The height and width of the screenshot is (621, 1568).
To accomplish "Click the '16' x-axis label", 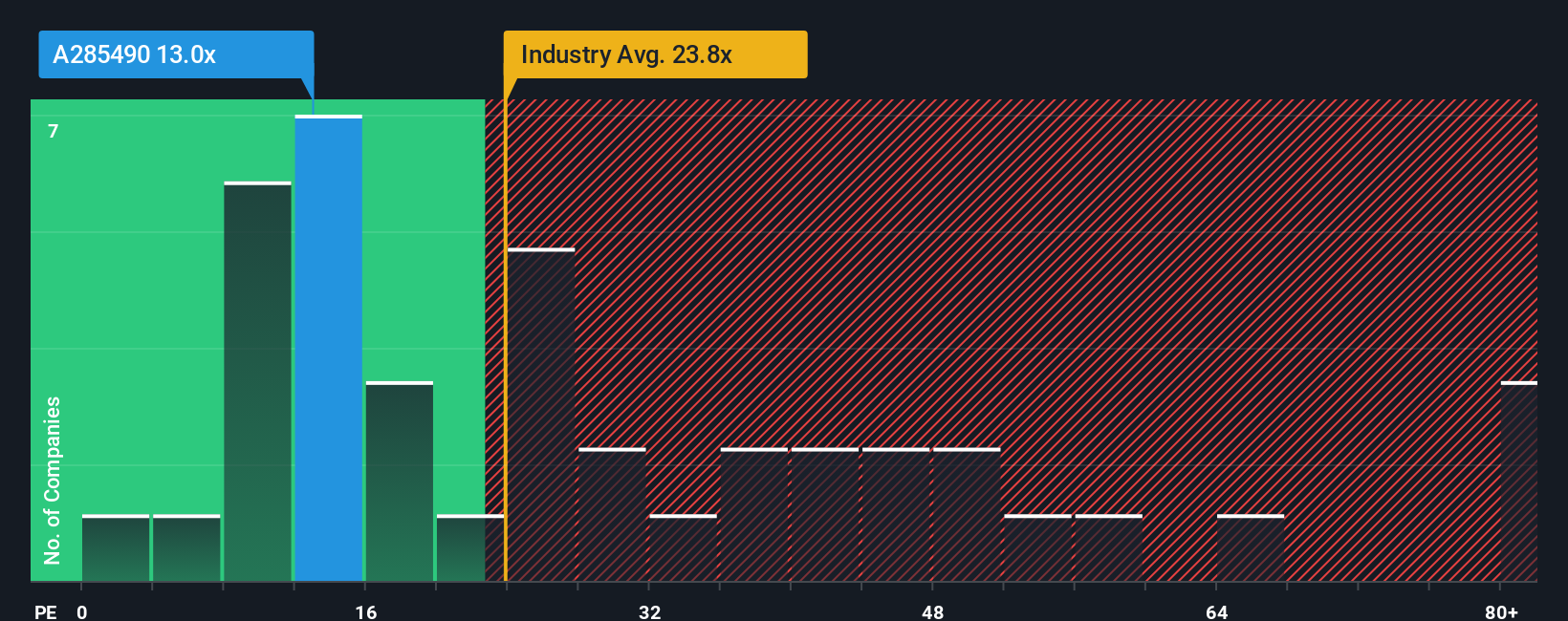I will tap(366, 611).
